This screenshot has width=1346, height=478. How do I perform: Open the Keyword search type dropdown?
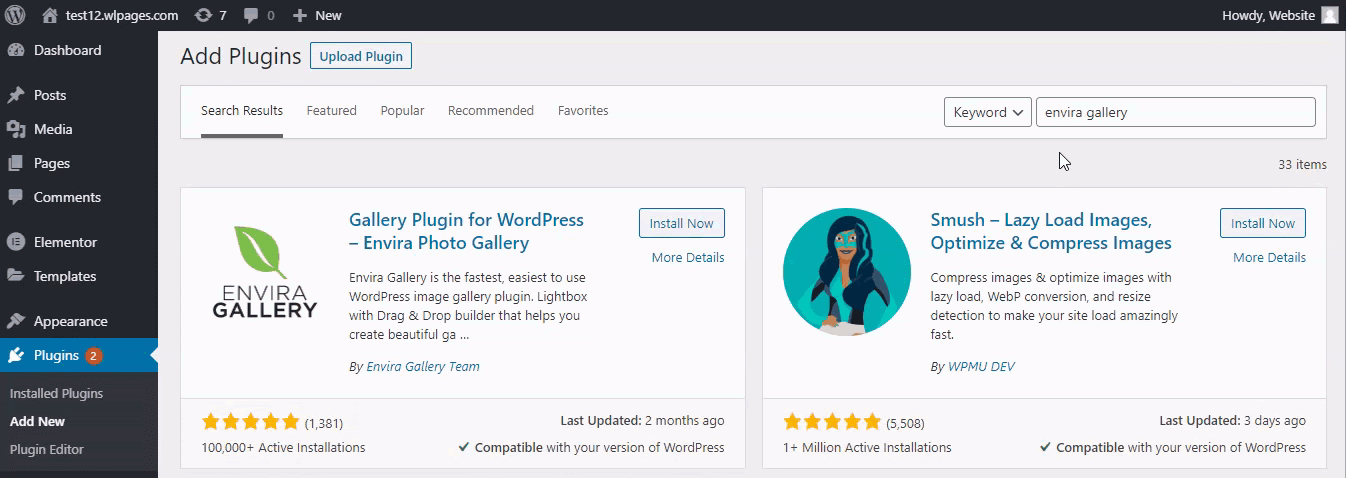point(988,112)
